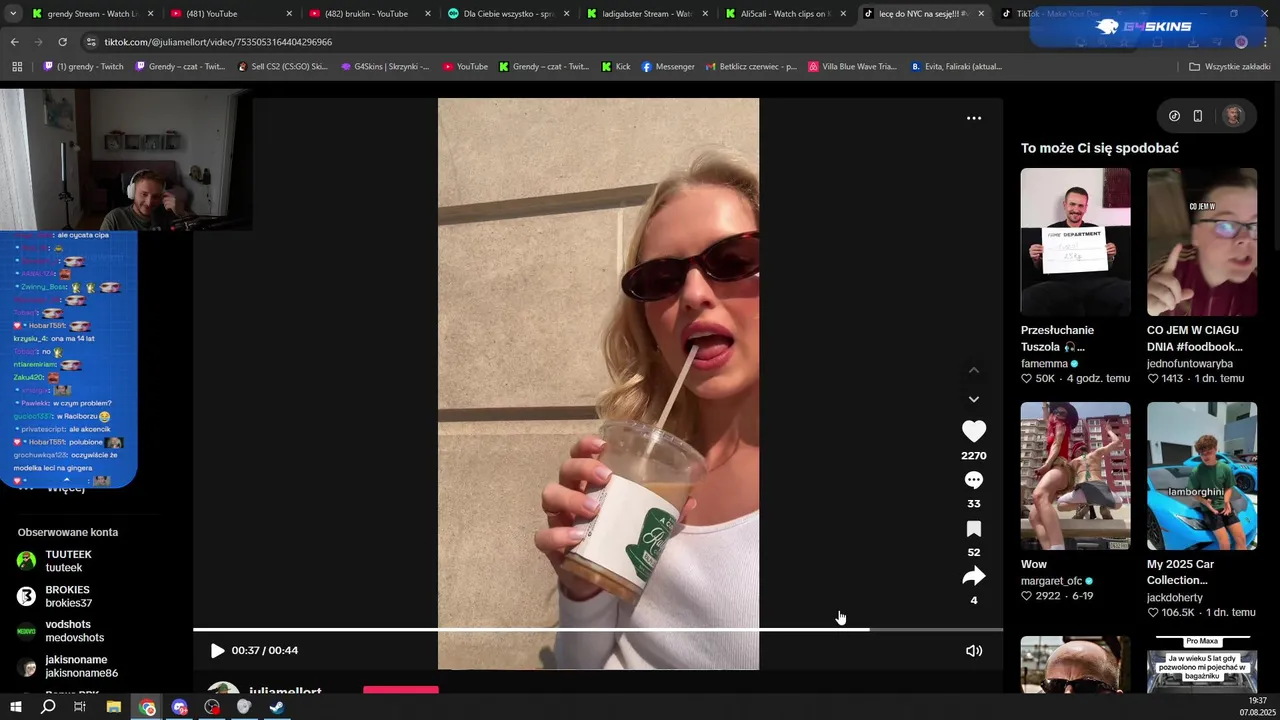Screen dimensions: 1280x720
Task: Open 'CO JEM W CIAGU DNIA' video thumbnail
Action: coord(1202,242)
